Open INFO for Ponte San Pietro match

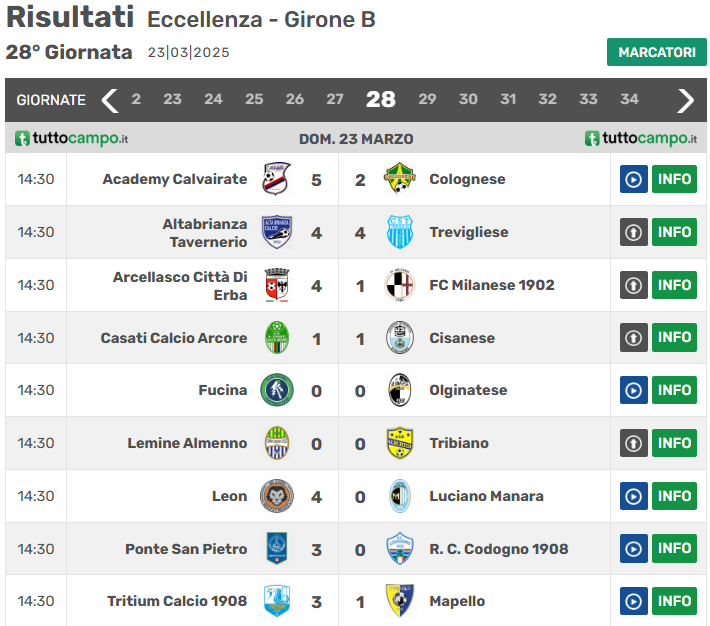[x=675, y=548]
